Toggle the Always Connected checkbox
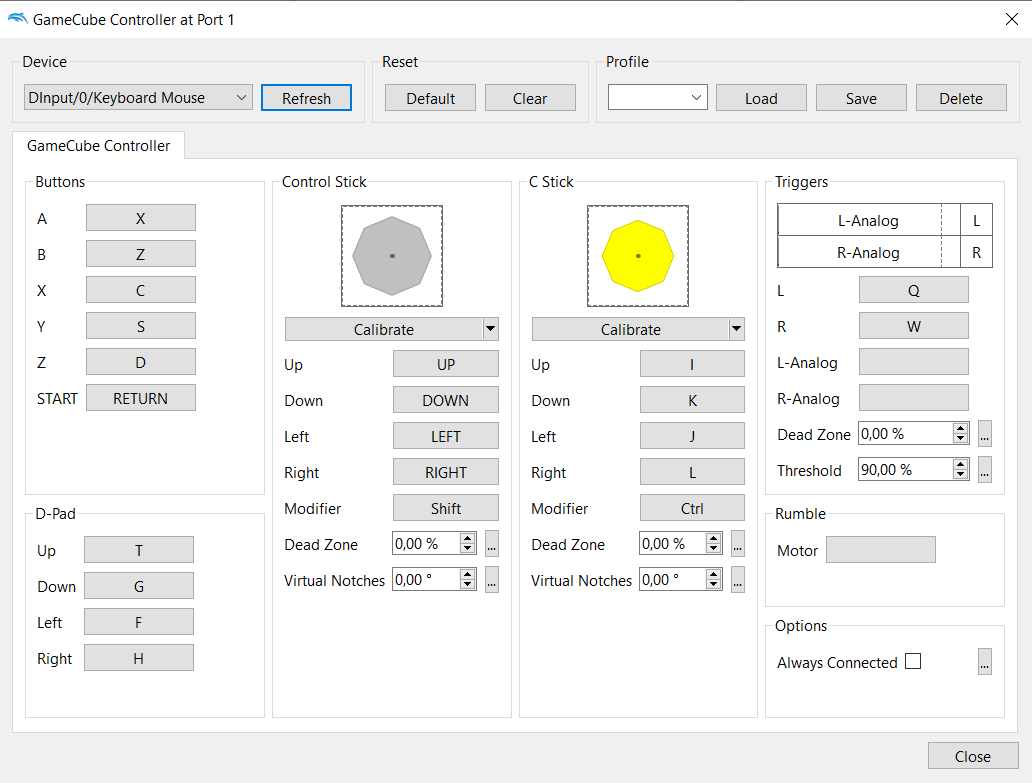 tap(913, 661)
